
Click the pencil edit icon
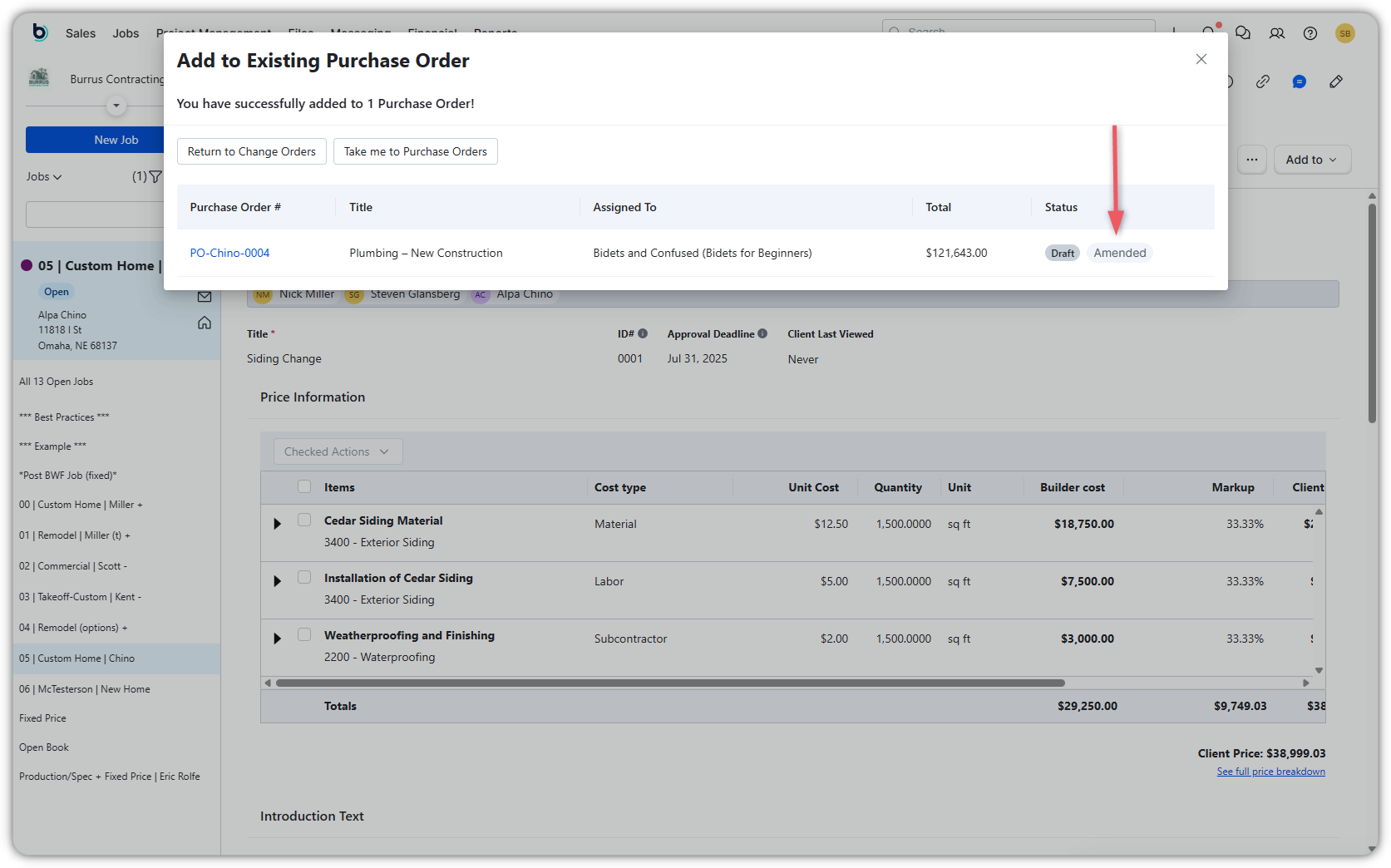tap(1336, 81)
